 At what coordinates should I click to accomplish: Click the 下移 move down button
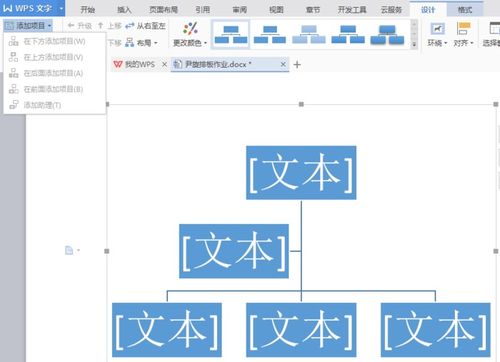(x=114, y=43)
